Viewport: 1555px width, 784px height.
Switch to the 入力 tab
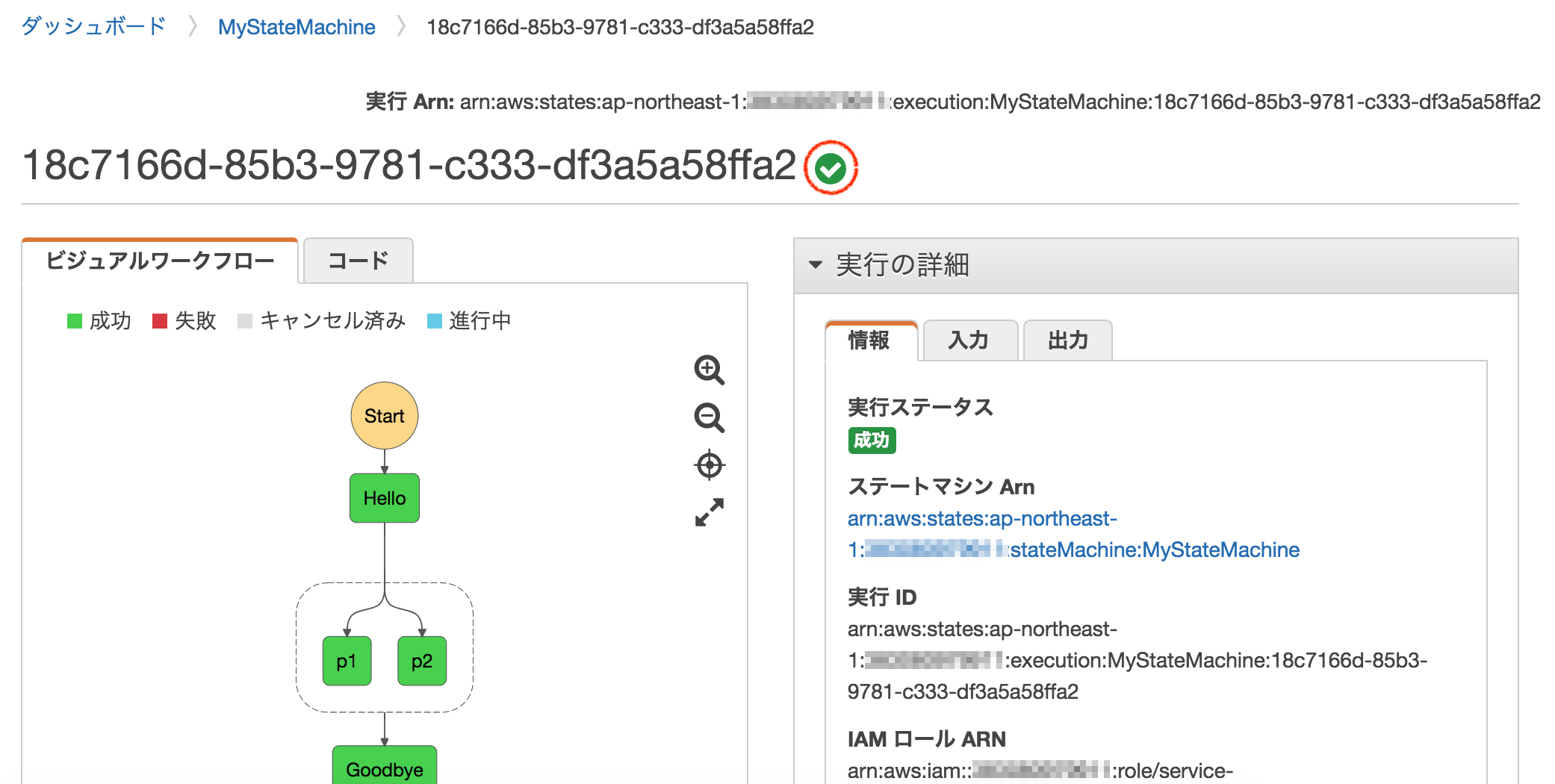pos(969,340)
